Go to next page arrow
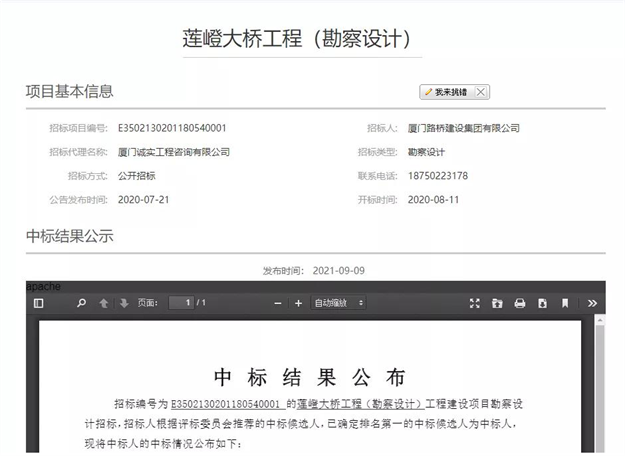 124,303
